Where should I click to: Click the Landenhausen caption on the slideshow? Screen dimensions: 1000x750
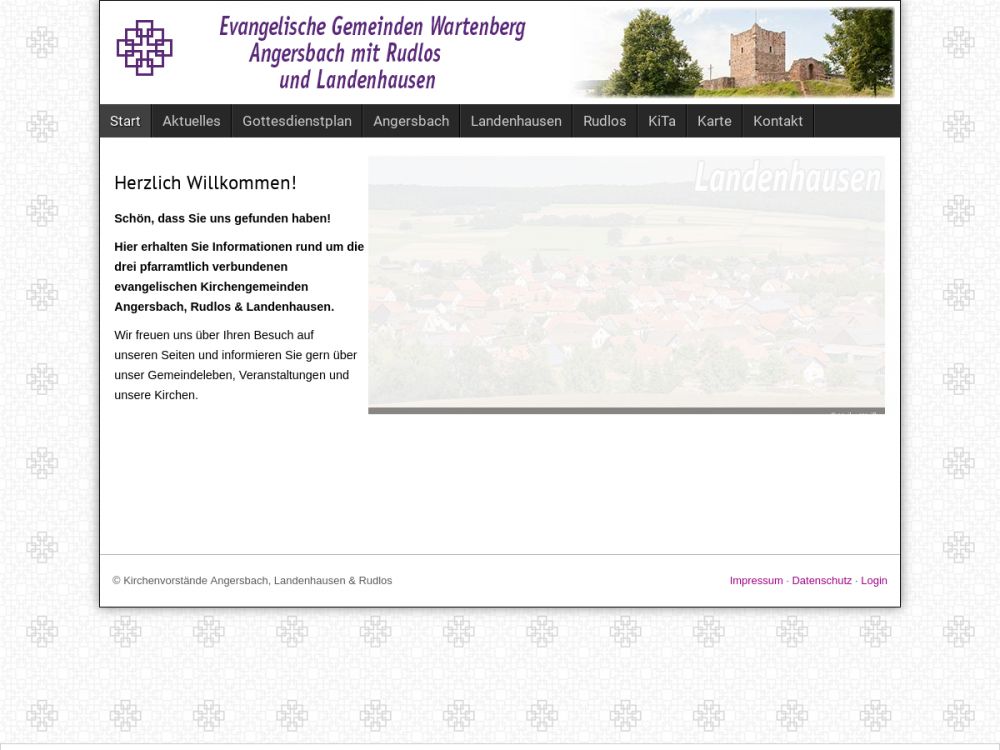787,177
